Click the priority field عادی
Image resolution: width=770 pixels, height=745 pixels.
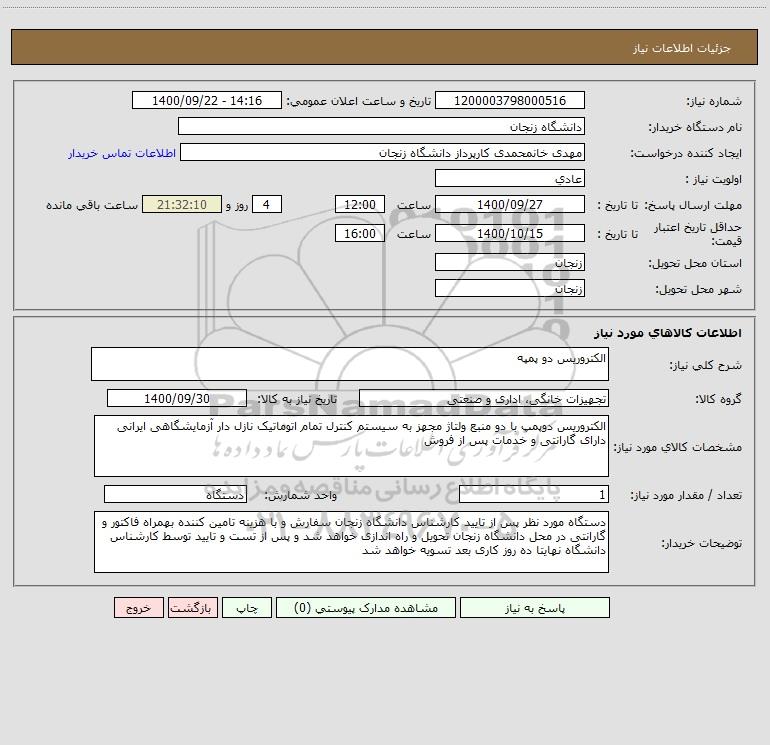click(510, 178)
